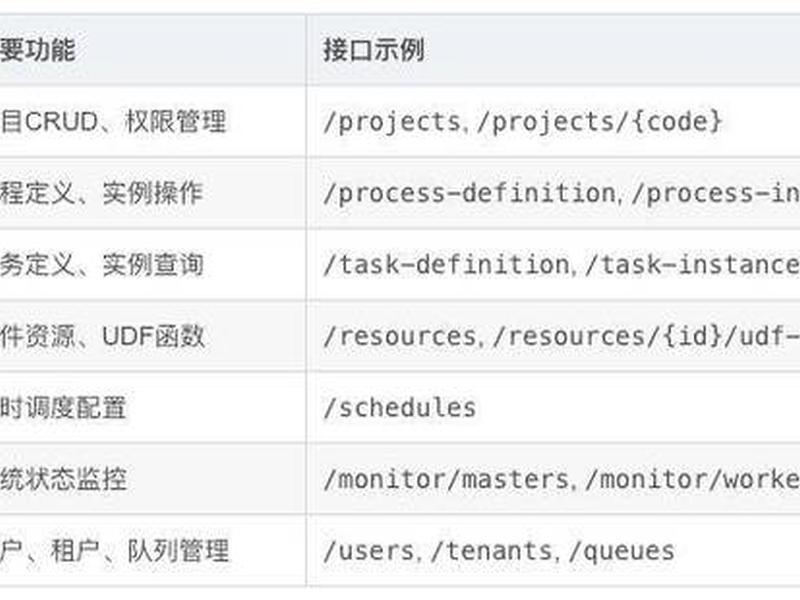Select the /projects endpoint text
Screen dimensions: 800x600
click(x=392, y=122)
